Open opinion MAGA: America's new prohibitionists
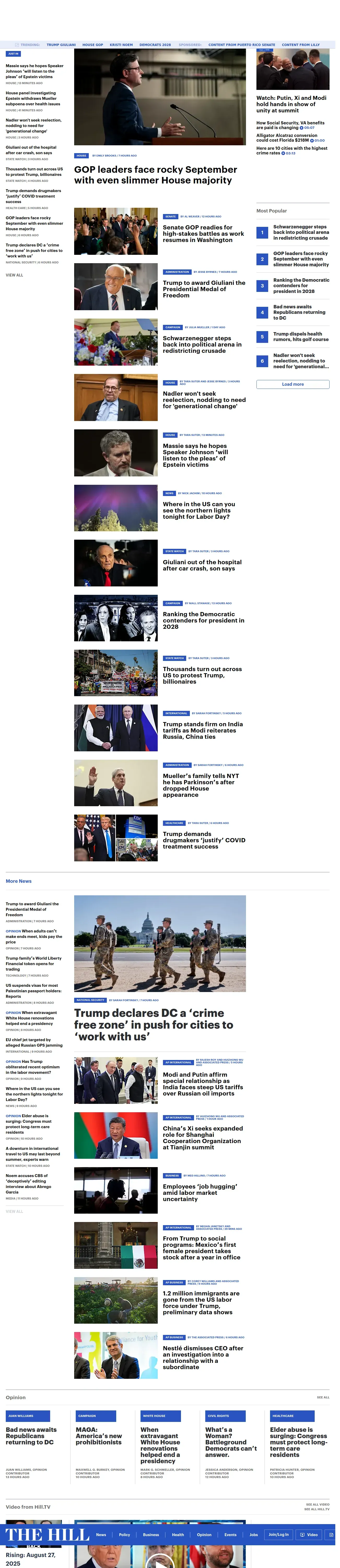 click(98, 1436)
